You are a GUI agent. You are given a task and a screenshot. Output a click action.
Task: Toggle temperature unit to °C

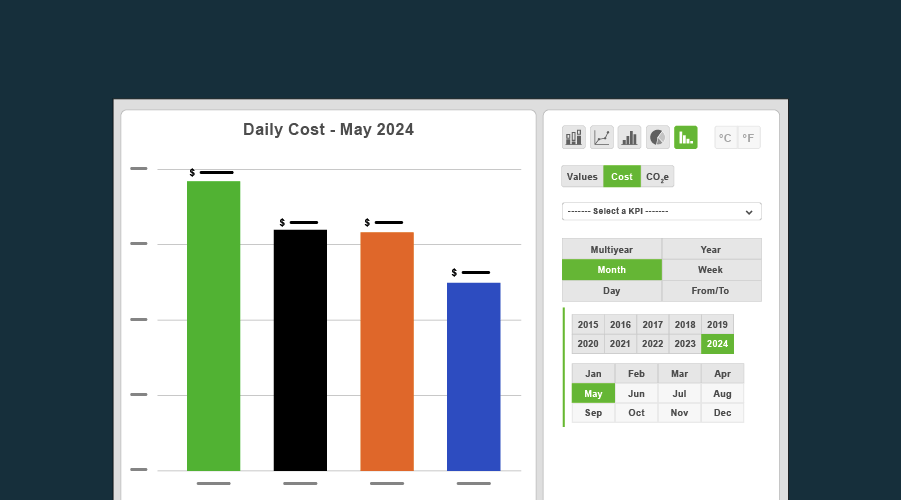(x=726, y=137)
